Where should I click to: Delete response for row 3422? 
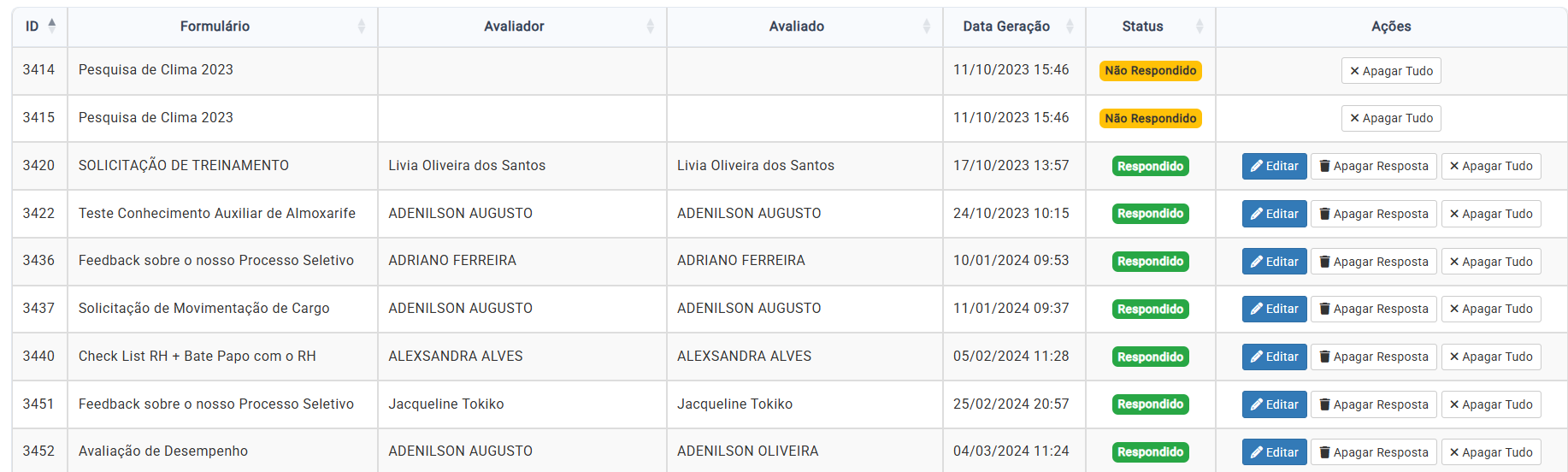pyautogui.click(x=1373, y=214)
